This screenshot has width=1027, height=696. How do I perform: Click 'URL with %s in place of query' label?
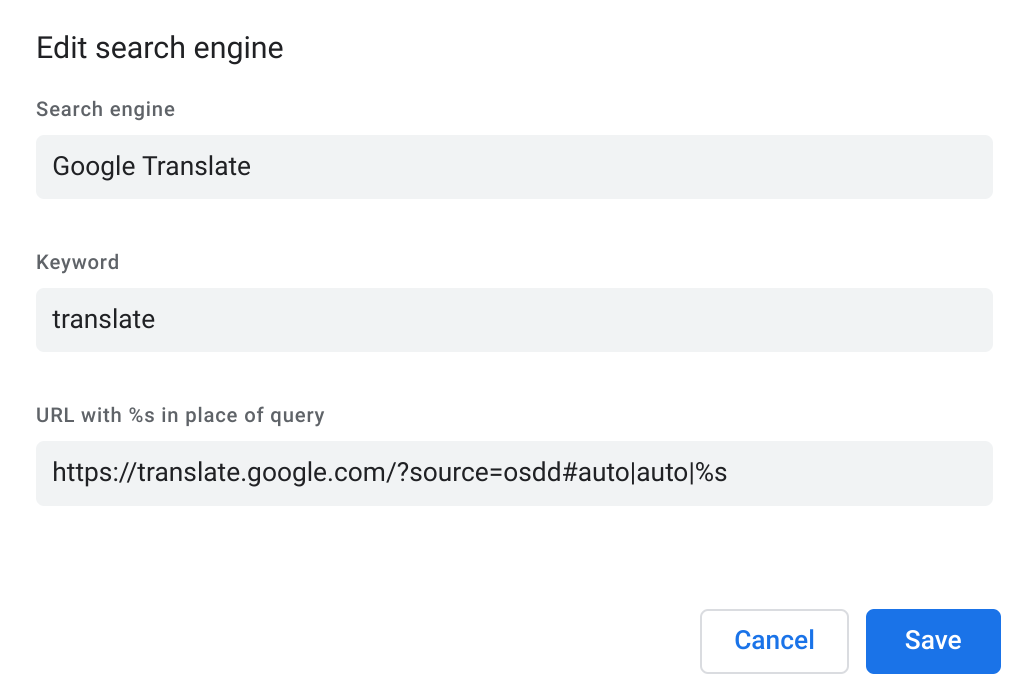point(180,416)
